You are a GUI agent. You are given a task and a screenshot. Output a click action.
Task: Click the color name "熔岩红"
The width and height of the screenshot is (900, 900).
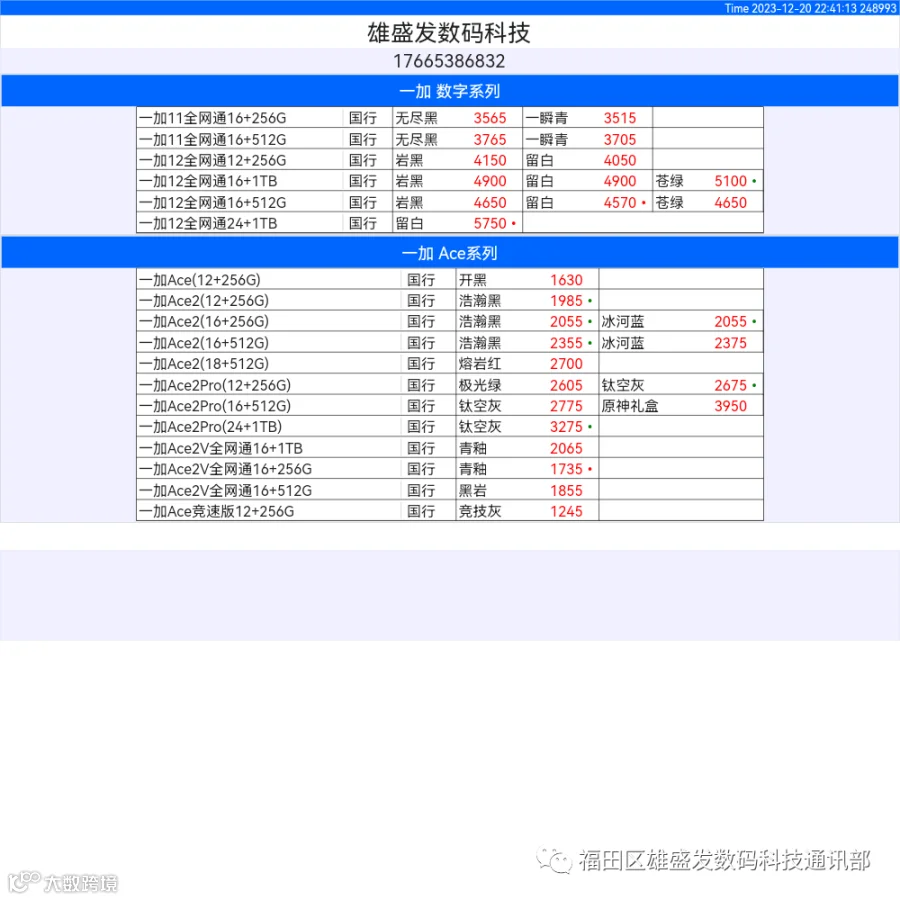[x=480, y=364]
